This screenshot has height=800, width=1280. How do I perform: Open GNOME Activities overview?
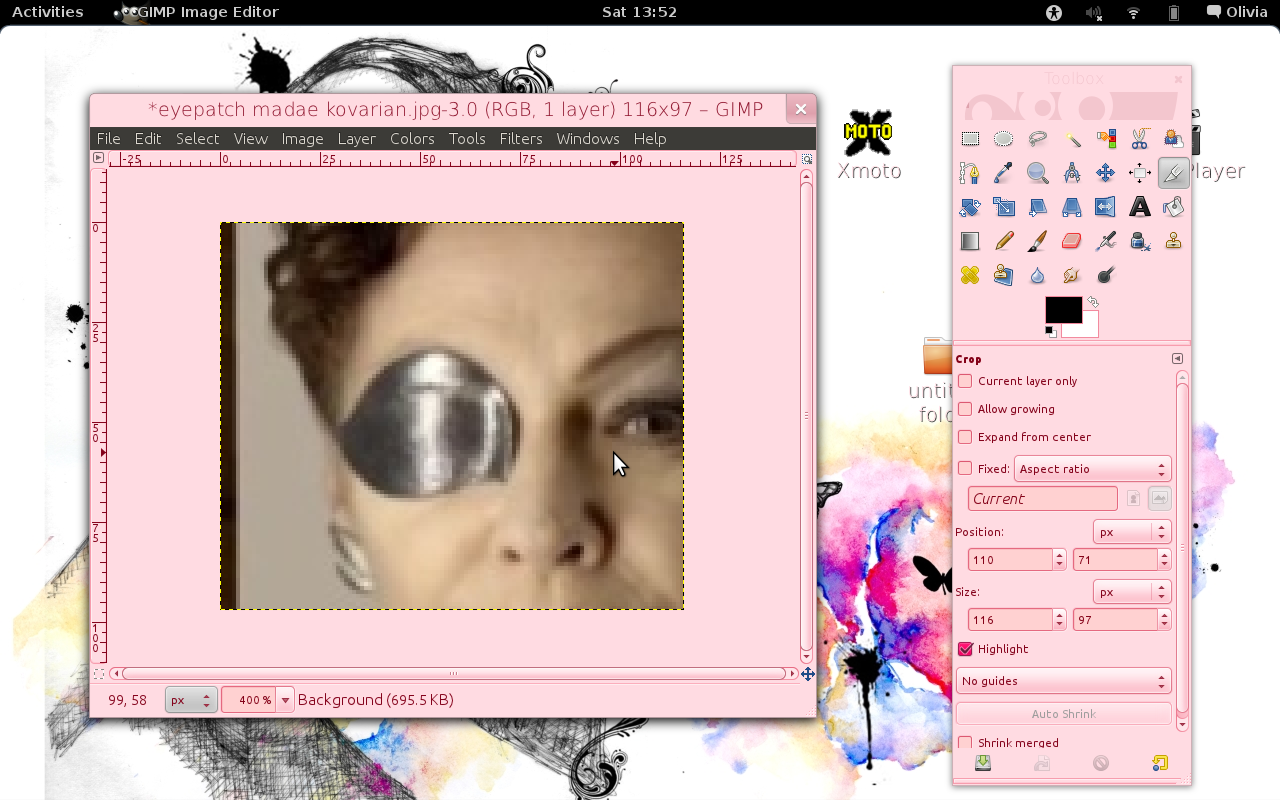(x=48, y=12)
